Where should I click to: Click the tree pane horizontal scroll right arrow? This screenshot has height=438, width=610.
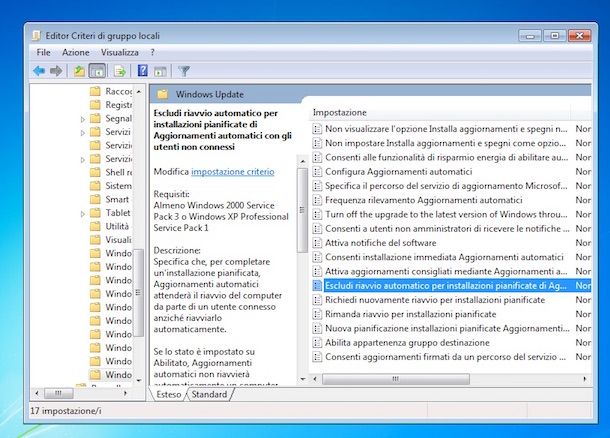point(125,393)
